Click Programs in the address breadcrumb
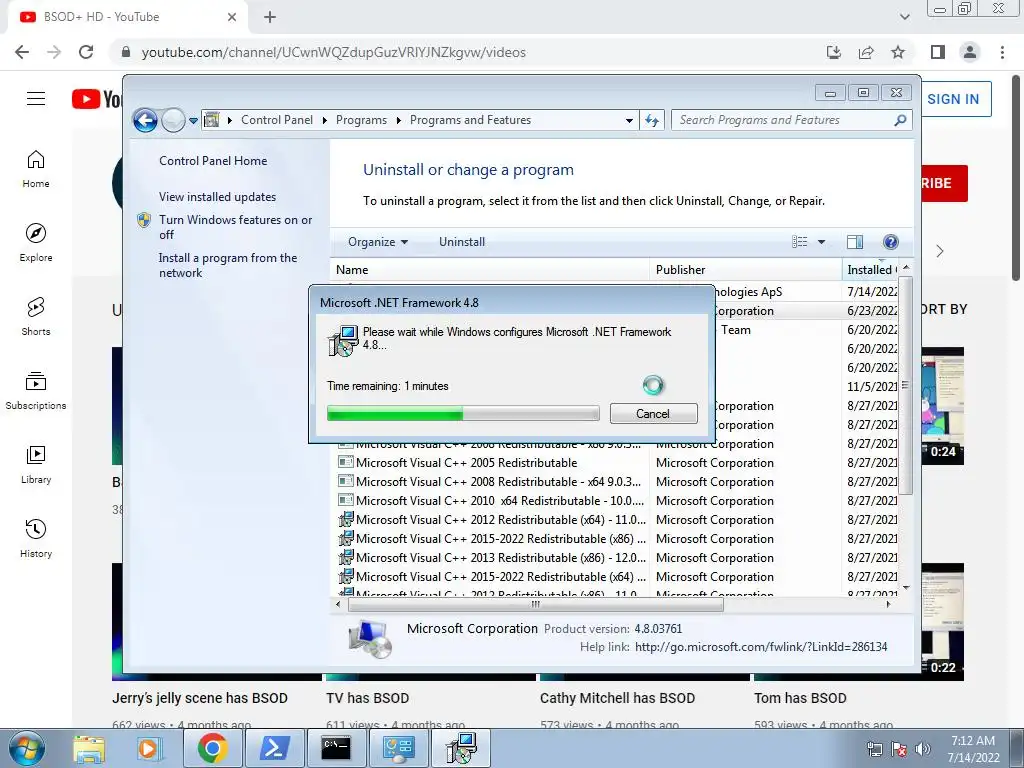This screenshot has height=768, width=1024. pyautogui.click(x=361, y=120)
